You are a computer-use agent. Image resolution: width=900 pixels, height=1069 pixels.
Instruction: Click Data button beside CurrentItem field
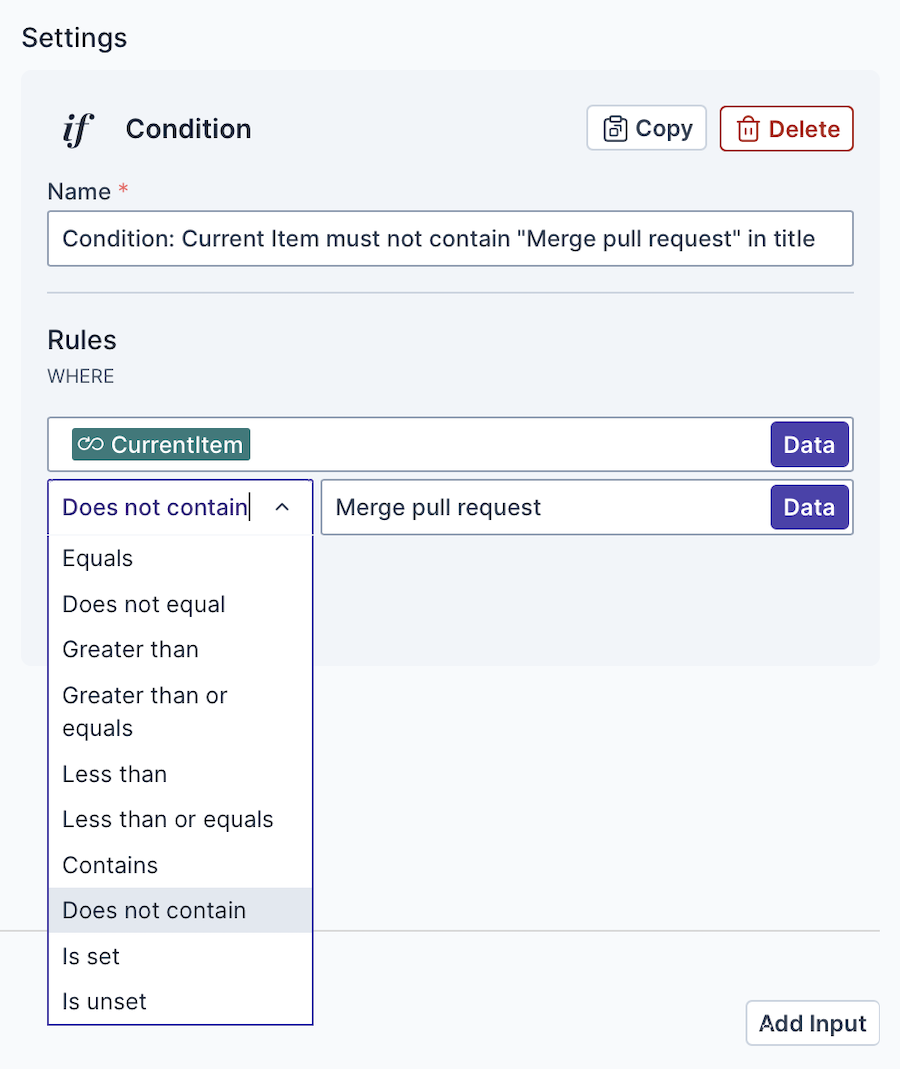809,445
